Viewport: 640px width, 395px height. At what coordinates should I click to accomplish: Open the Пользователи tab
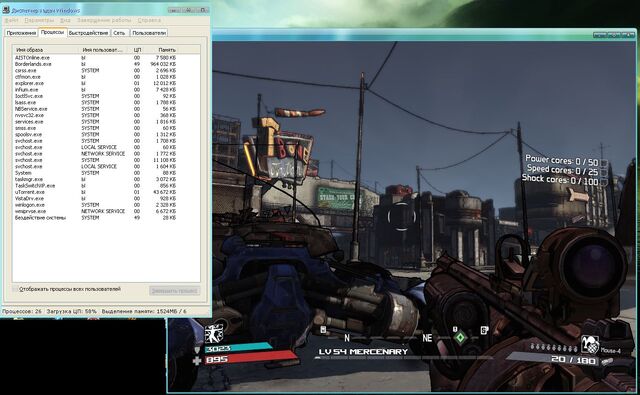pos(149,33)
